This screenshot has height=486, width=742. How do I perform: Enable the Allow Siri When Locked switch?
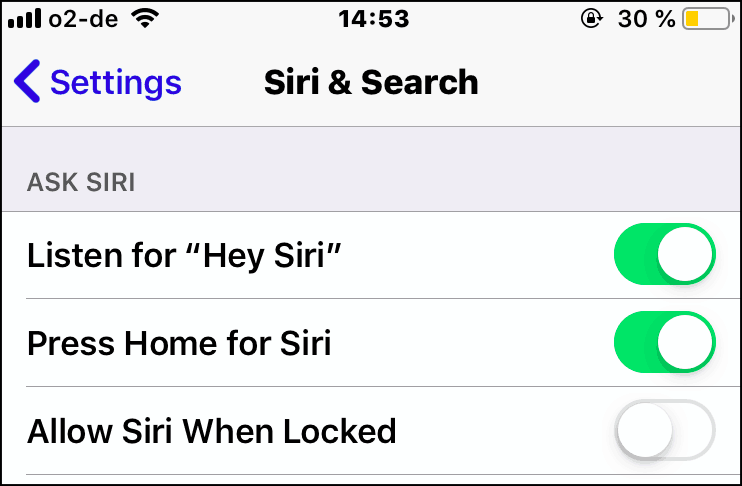[x=665, y=430]
